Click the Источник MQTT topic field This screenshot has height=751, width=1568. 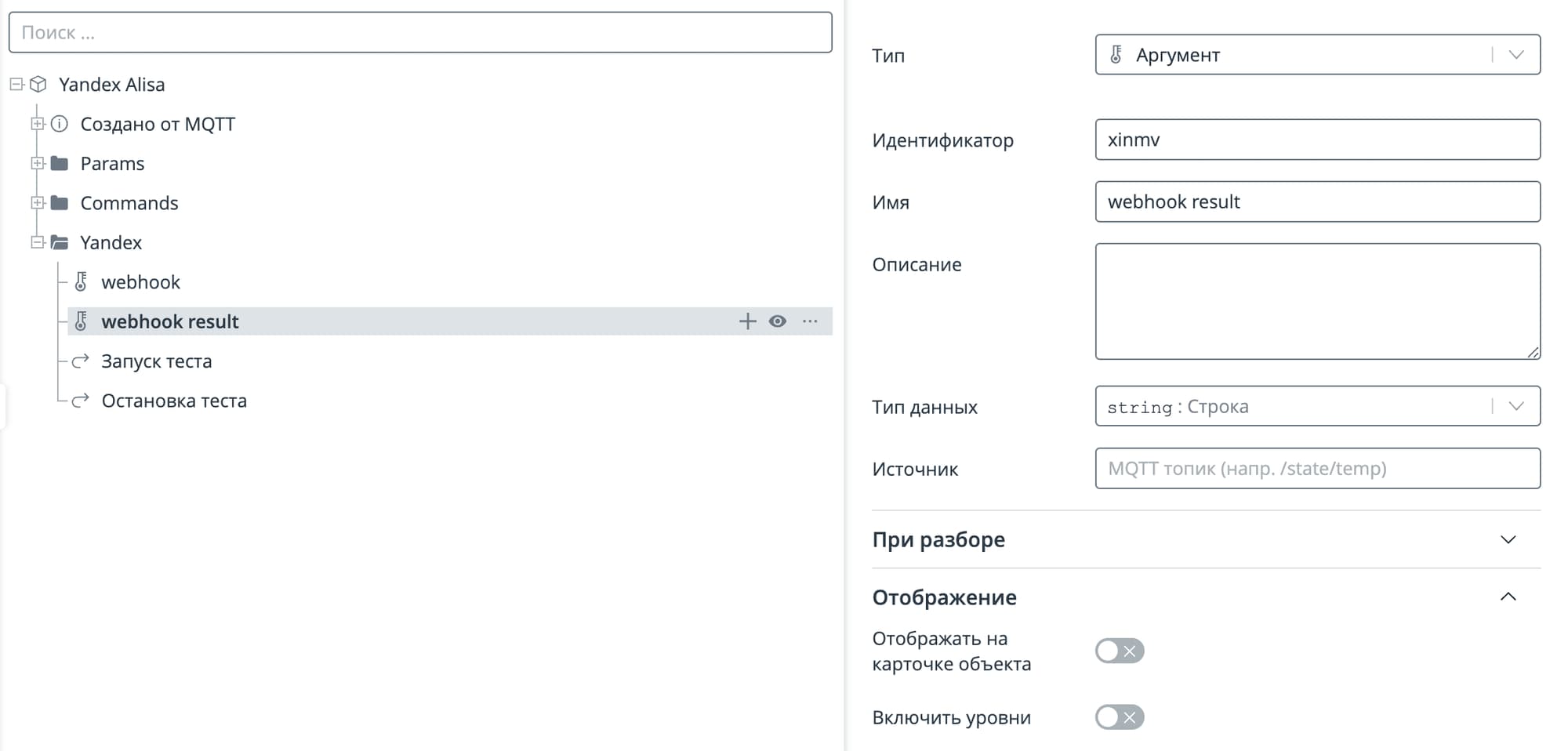click(x=1317, y=469)
